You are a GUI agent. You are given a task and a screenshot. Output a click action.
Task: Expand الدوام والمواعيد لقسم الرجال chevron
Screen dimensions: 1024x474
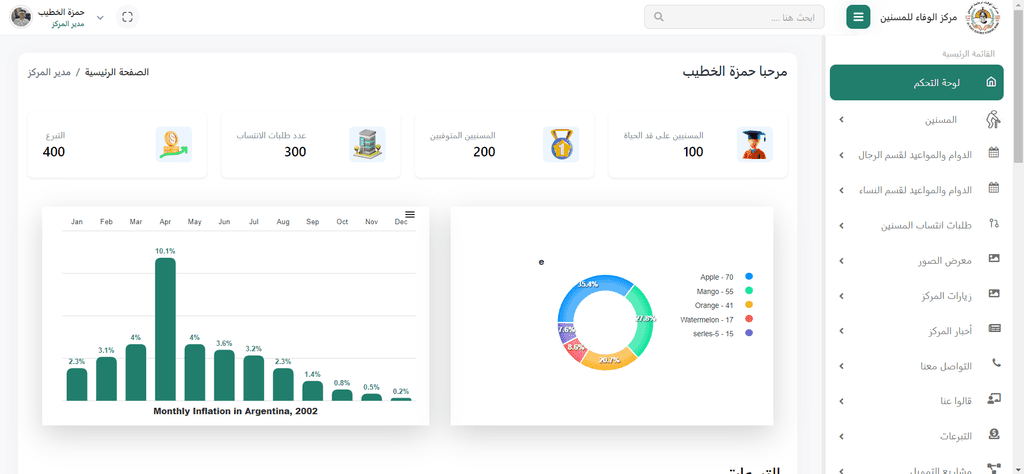tap(841, 155)
